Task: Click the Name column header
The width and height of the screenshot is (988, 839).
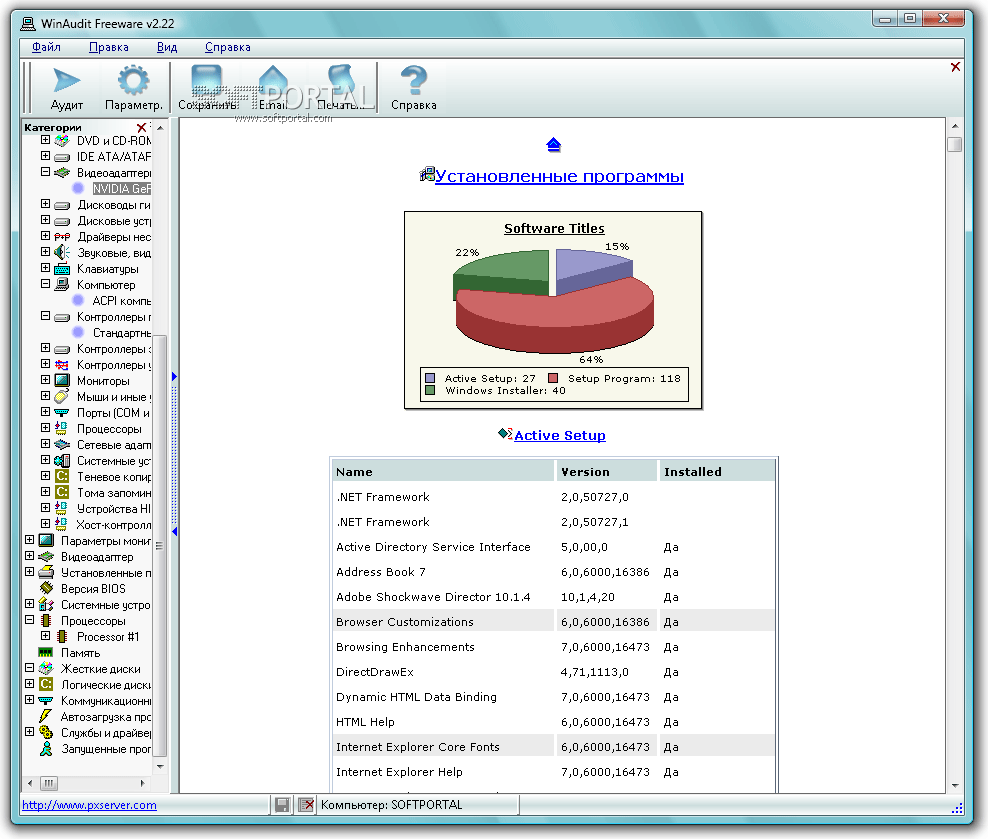Action: [x=443, y=472]
